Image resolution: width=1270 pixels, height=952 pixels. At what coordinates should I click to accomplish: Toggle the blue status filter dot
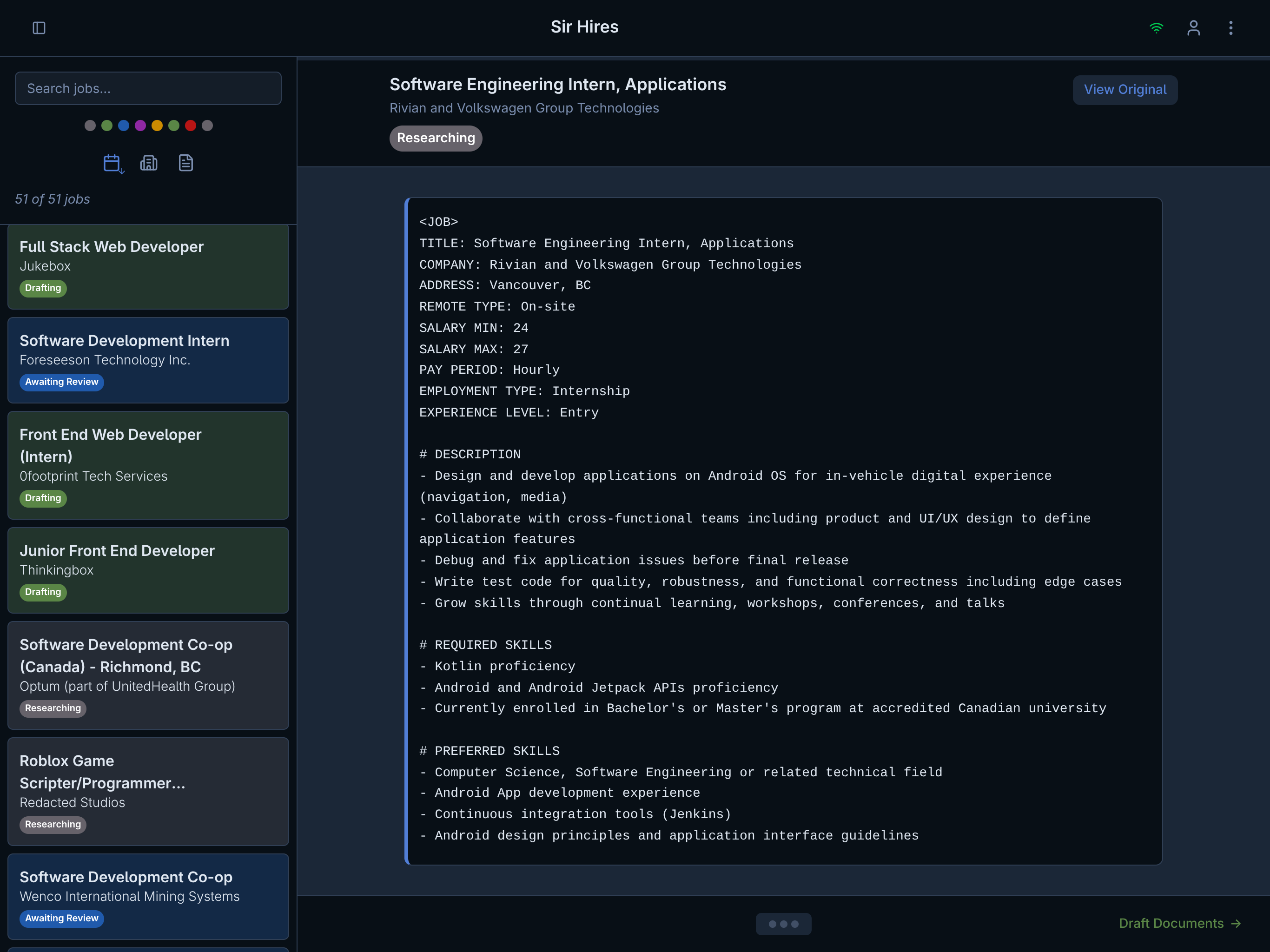pyautogui.click(x=123, y=125)
